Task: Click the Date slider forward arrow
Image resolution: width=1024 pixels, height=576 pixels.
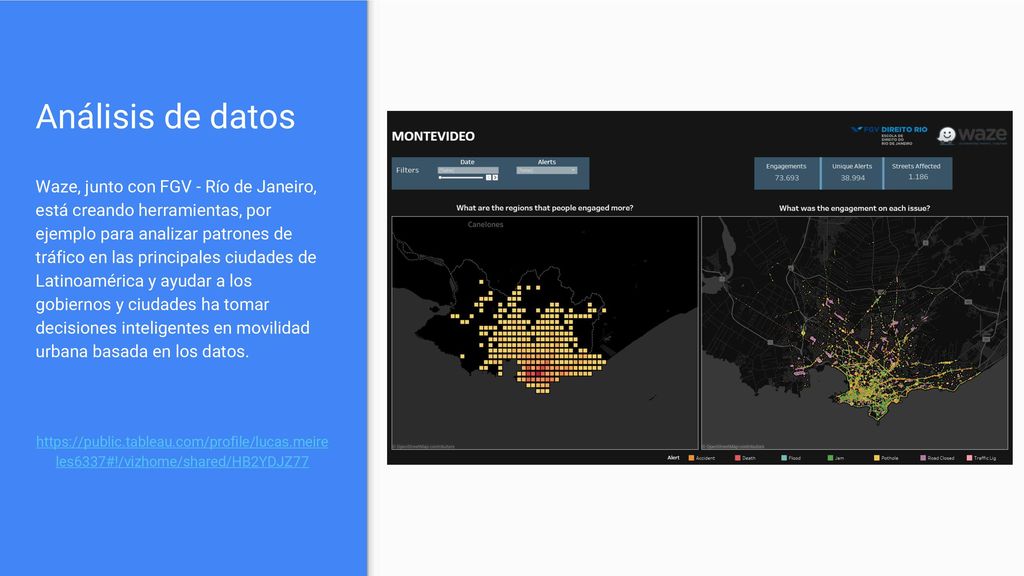Action: point(495,178)
